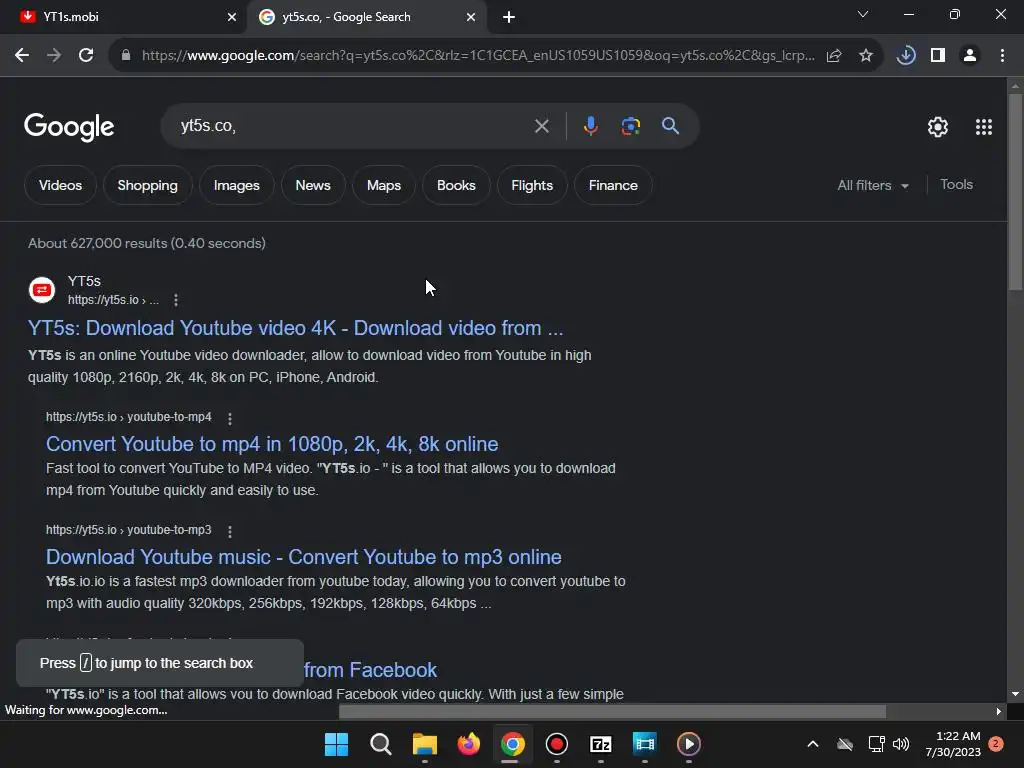Open the 'from Facebook' result link
This screenshot has width=1024, height=768.
[370, 670]
